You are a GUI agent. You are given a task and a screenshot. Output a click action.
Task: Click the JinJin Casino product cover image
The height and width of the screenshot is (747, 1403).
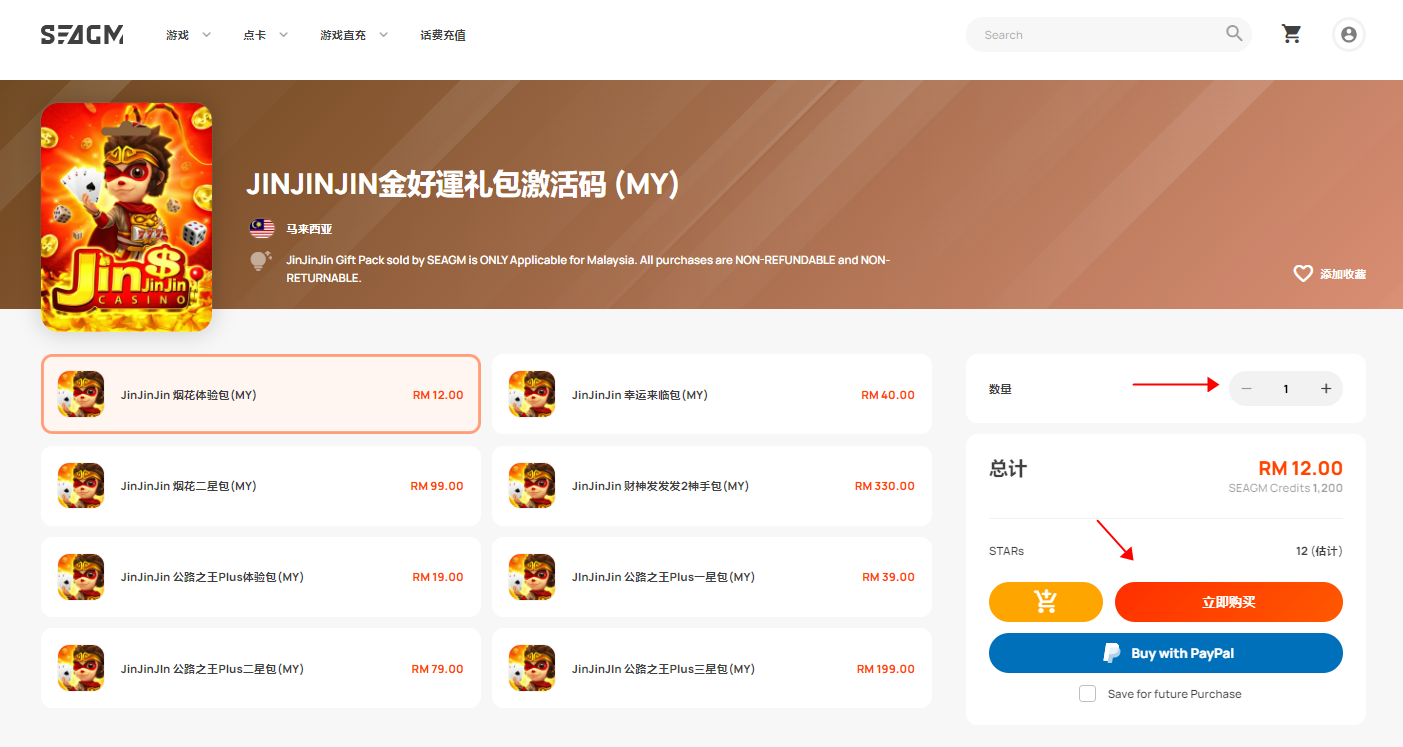[x=127, y=217]
